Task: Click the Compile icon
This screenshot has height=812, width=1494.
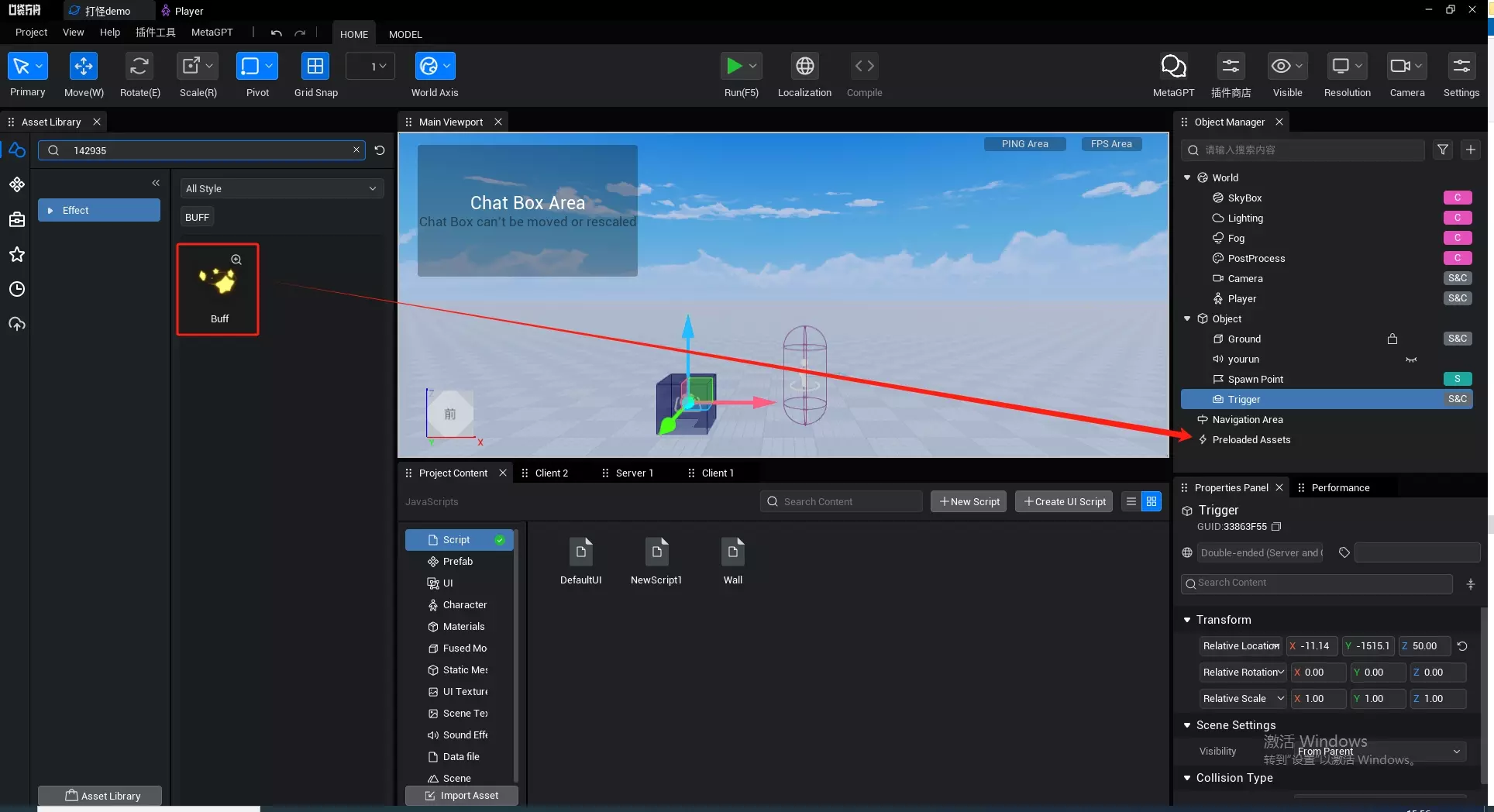Action: tap(864, 66)
